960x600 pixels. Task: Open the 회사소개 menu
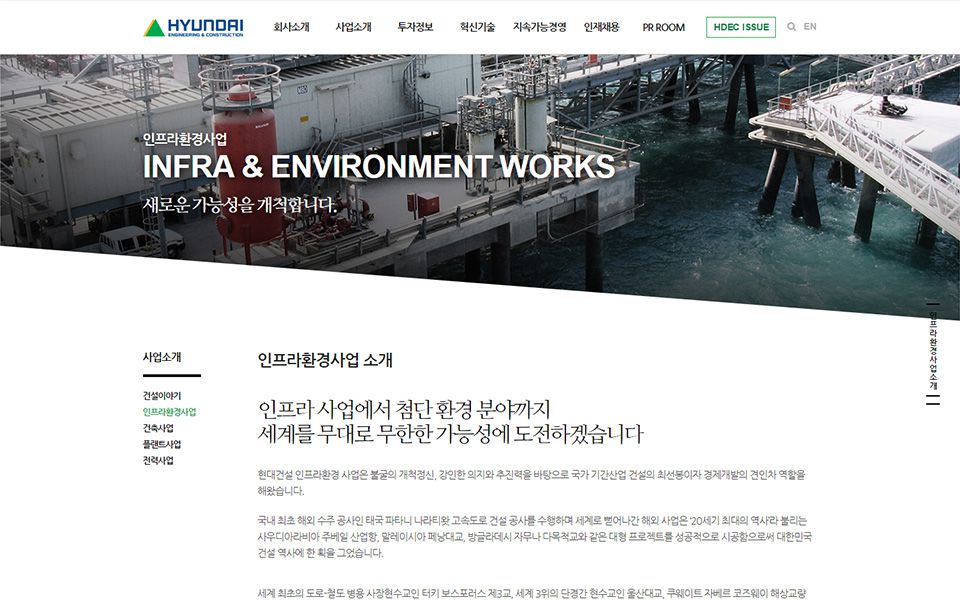(291, 27)
